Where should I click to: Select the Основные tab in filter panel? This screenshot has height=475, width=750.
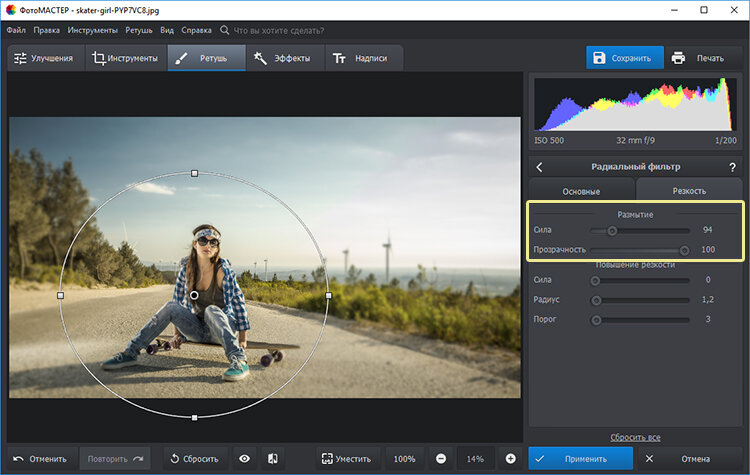580,190
